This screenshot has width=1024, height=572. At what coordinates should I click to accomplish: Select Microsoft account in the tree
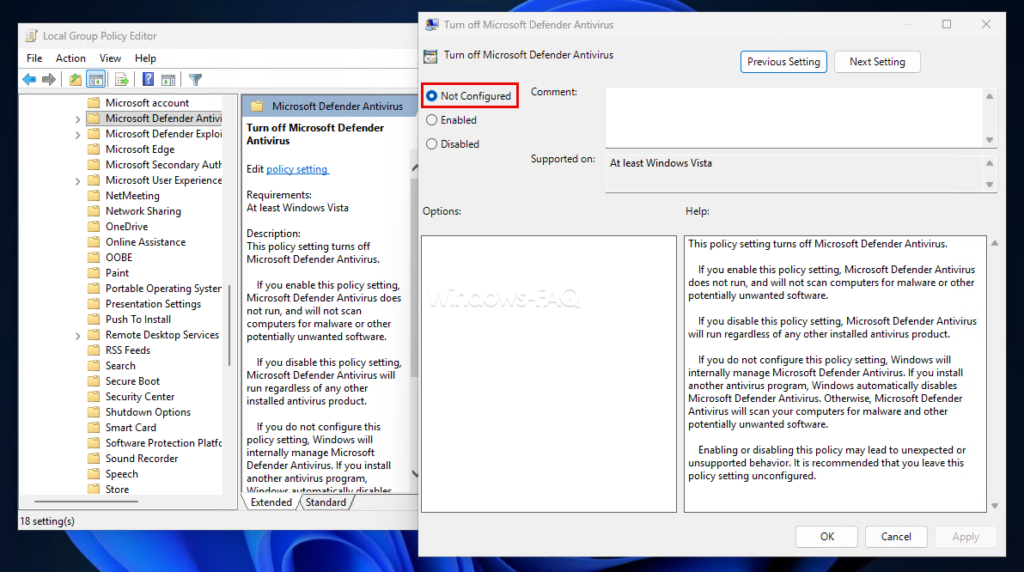(147, 103)
